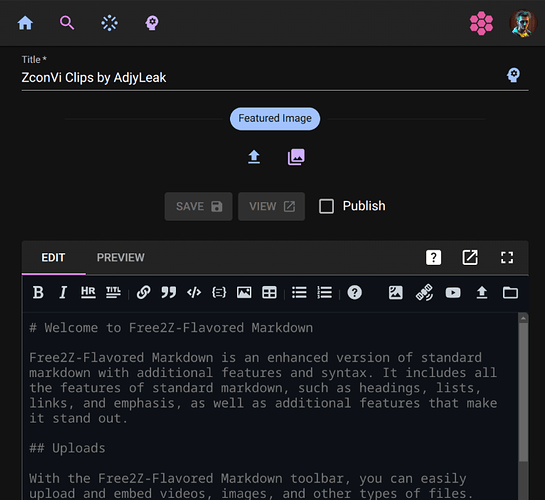
Task: Click the text line 'it stand out.'
Action: (x=79, y=418)
